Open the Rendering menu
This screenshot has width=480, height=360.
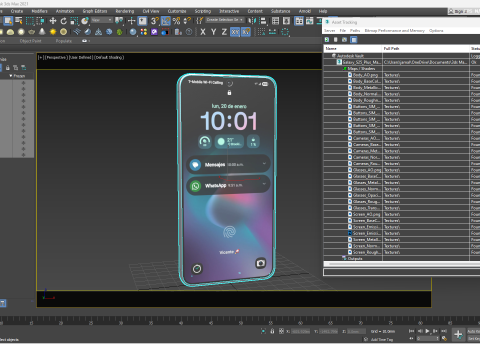pyautogui.click(x=124, y=11)
